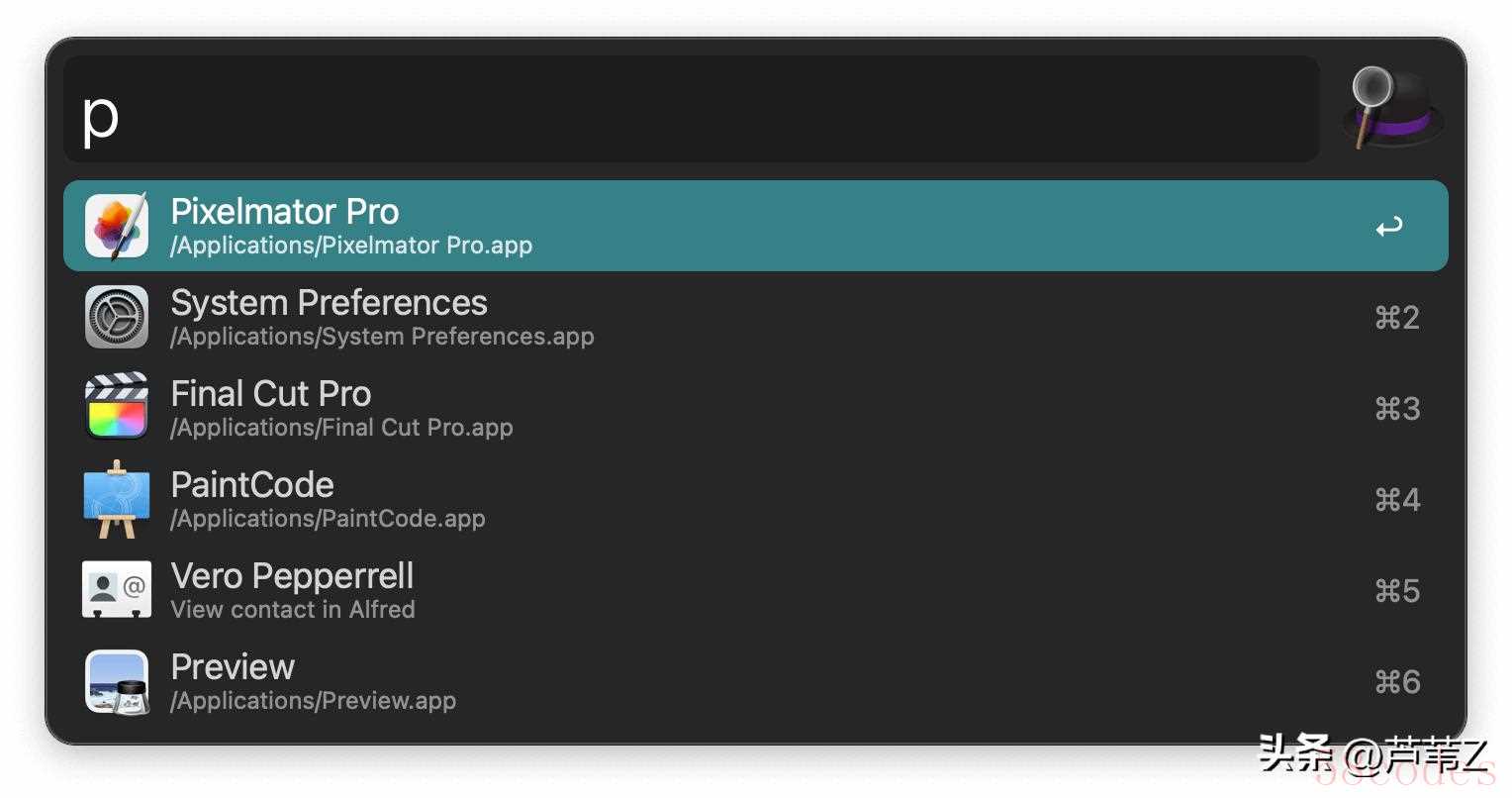Choose PaintCode in the results list
Screen dimensions: 1512x798
click(756, 499)
